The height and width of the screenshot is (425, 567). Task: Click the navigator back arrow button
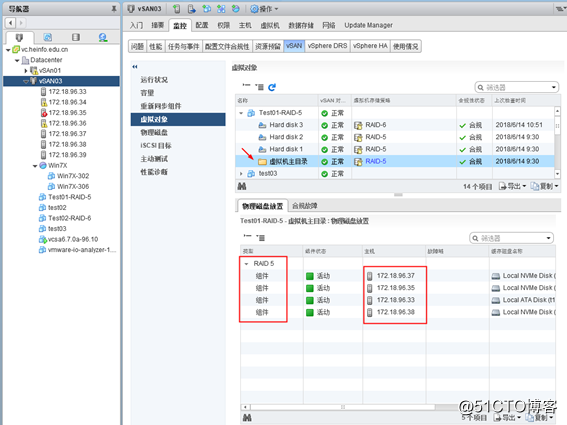click(x=11, y=23)
